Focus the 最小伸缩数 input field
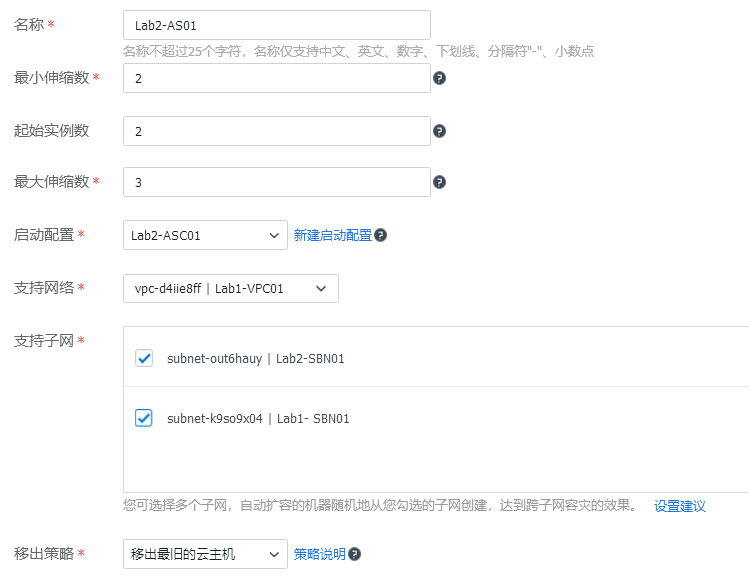Viewport: 749px width, 579px height. tap(277, 78)
